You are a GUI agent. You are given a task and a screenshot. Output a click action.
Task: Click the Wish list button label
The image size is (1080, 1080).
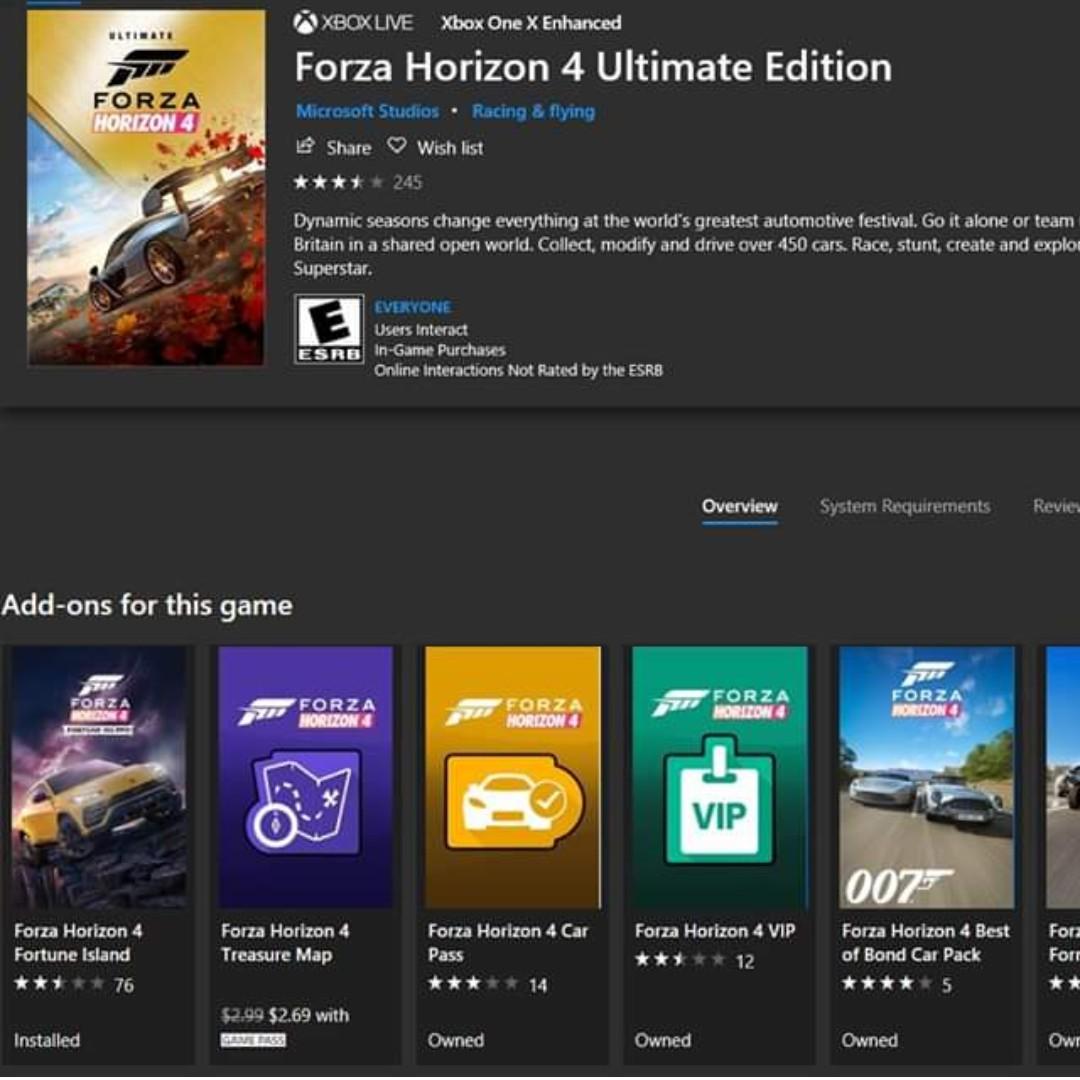tap(450, 147)
